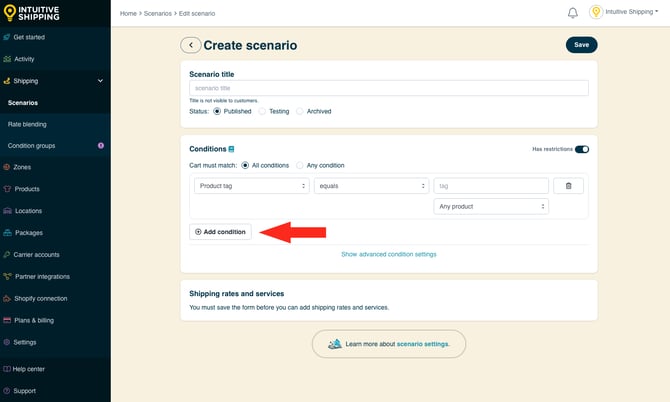Image resolution: width=670 pixels, height=402 pixels.
Task: Select the Published status radio
Action: (217, 112)
